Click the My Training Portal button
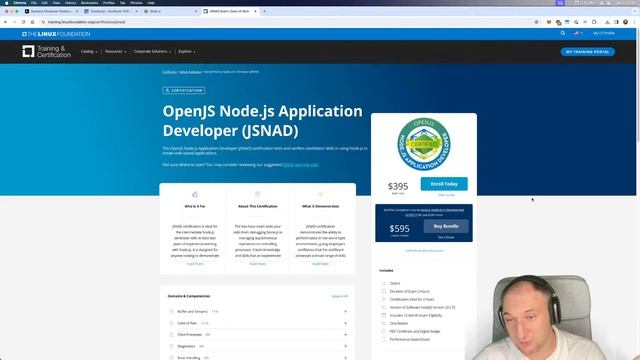The height and width of the screenshot is (360, 640). click(x=588, y=52)
